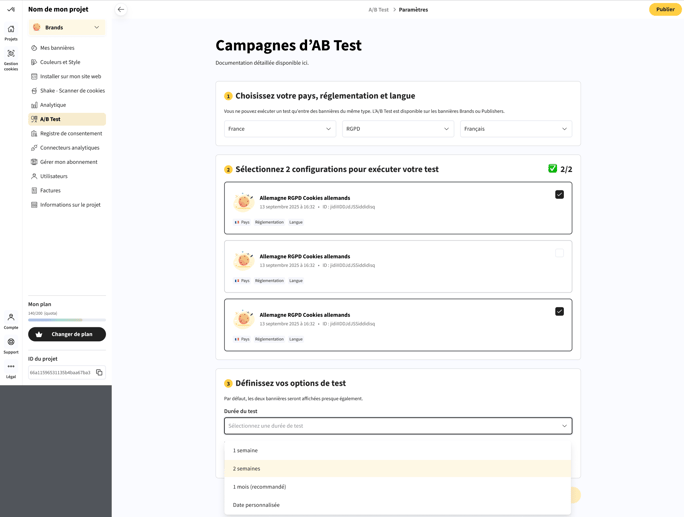The image size is (684, 517).
Task: Click the Connecteurs analytiques icon
Action: point(34,148)
